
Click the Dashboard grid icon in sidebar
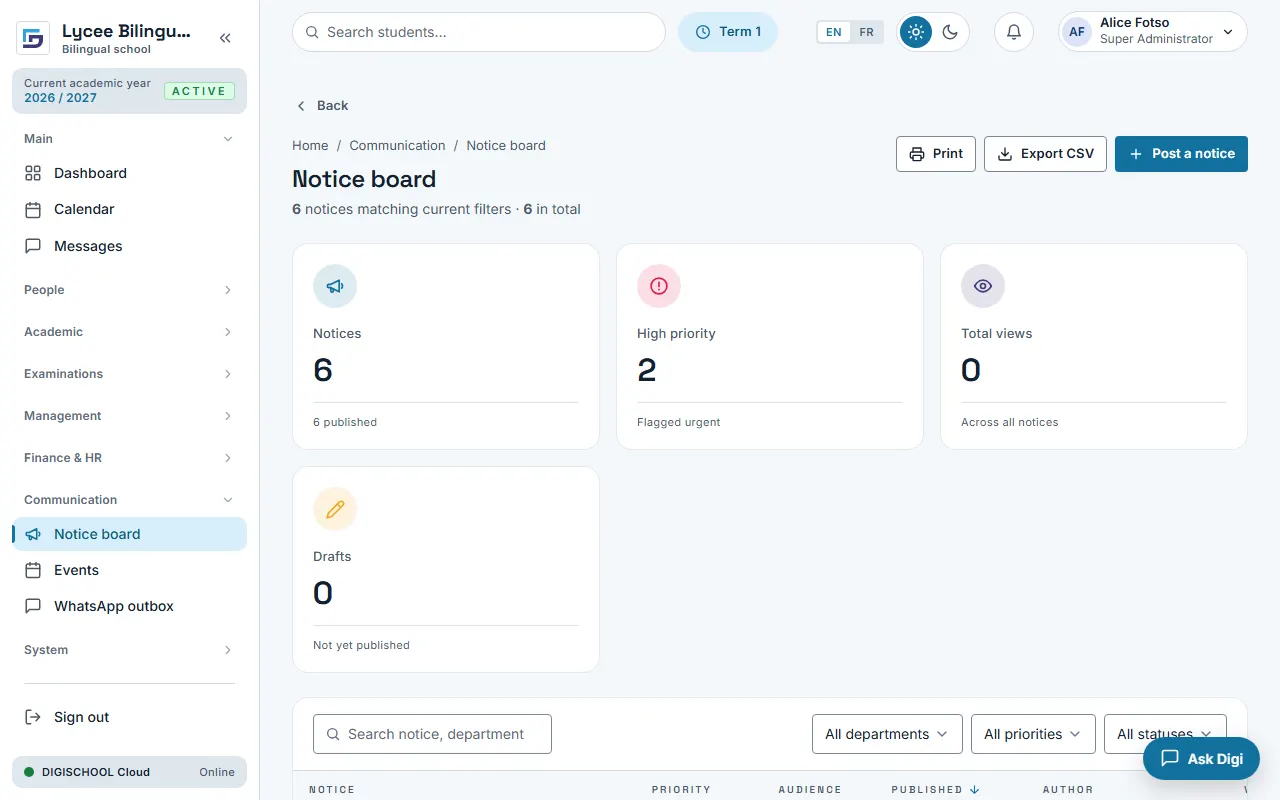click(x=33, y=173)
